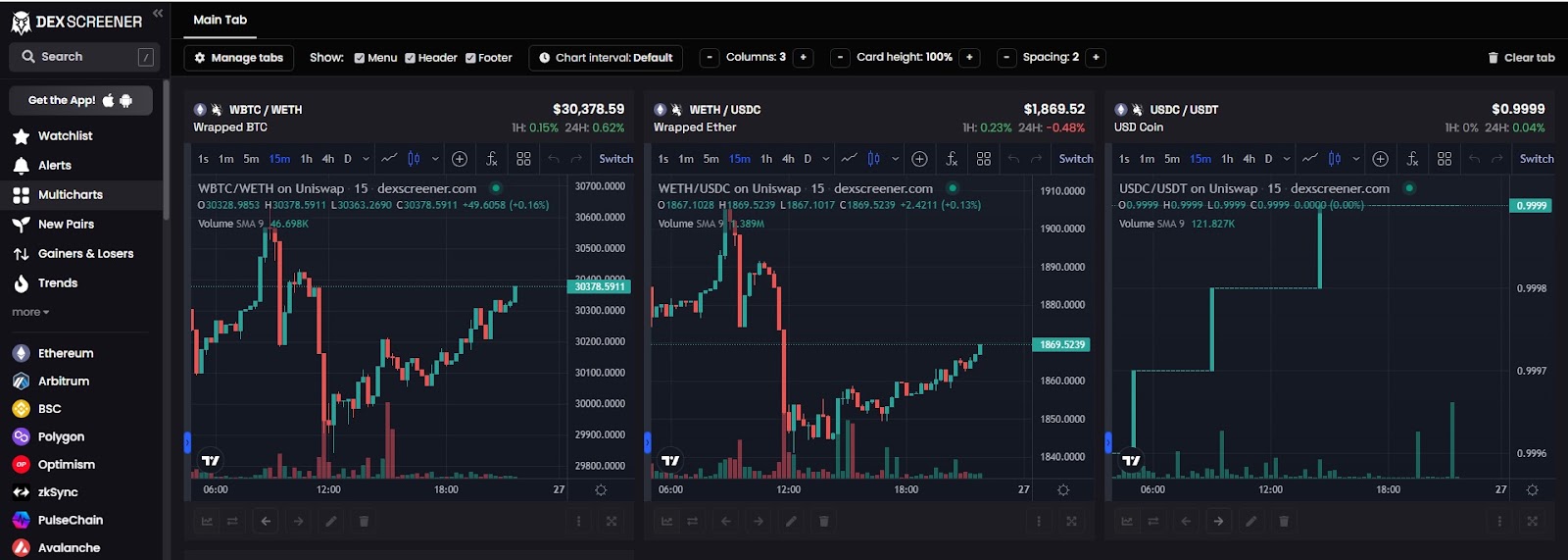This screenshot has width=1568, height=560.
Task: Edit the WETH/USDC card with pencil icon
Action: tap(791, 521)
